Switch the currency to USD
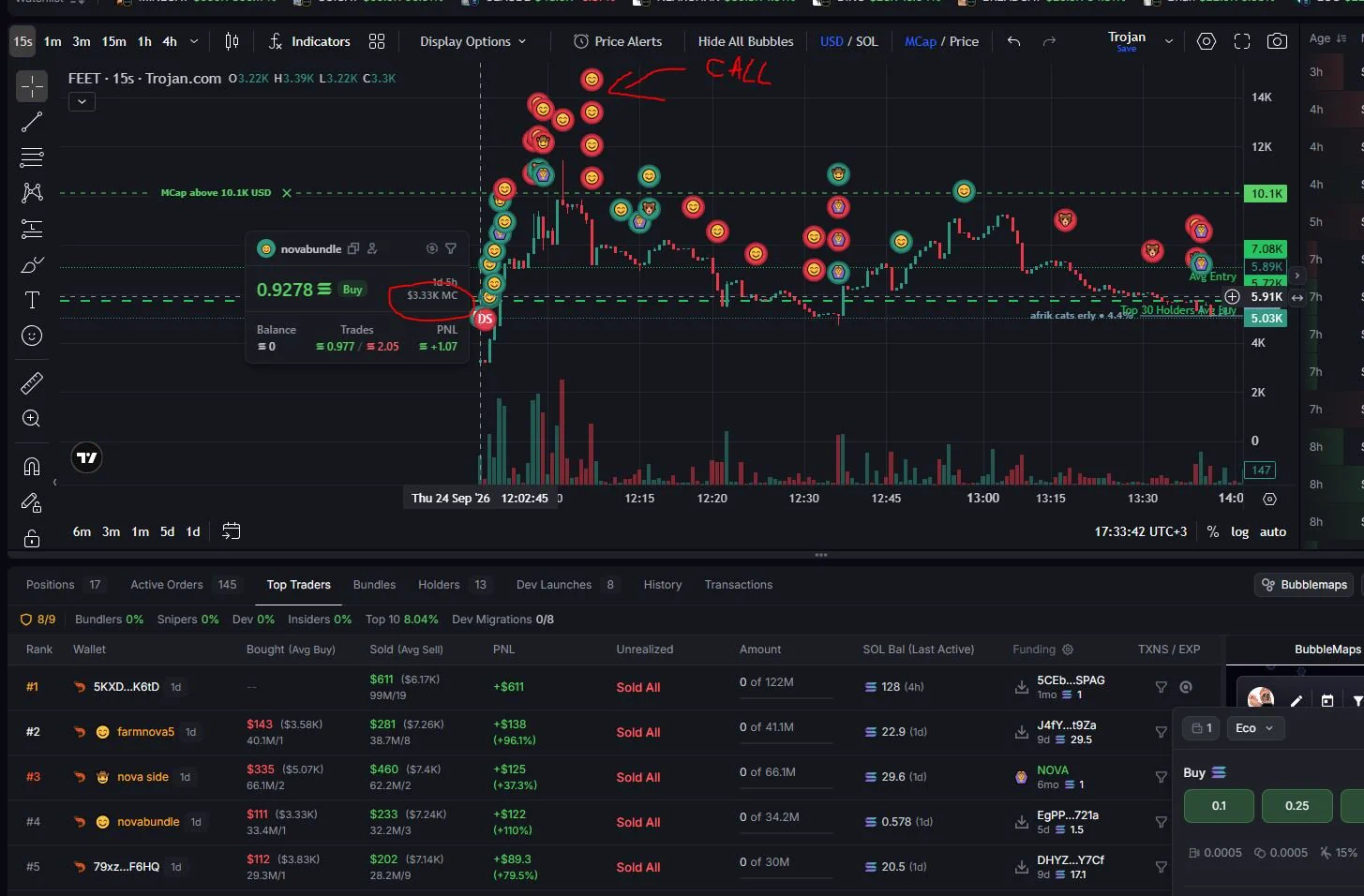The image size is (1364, 896). [x=832, y=41]
